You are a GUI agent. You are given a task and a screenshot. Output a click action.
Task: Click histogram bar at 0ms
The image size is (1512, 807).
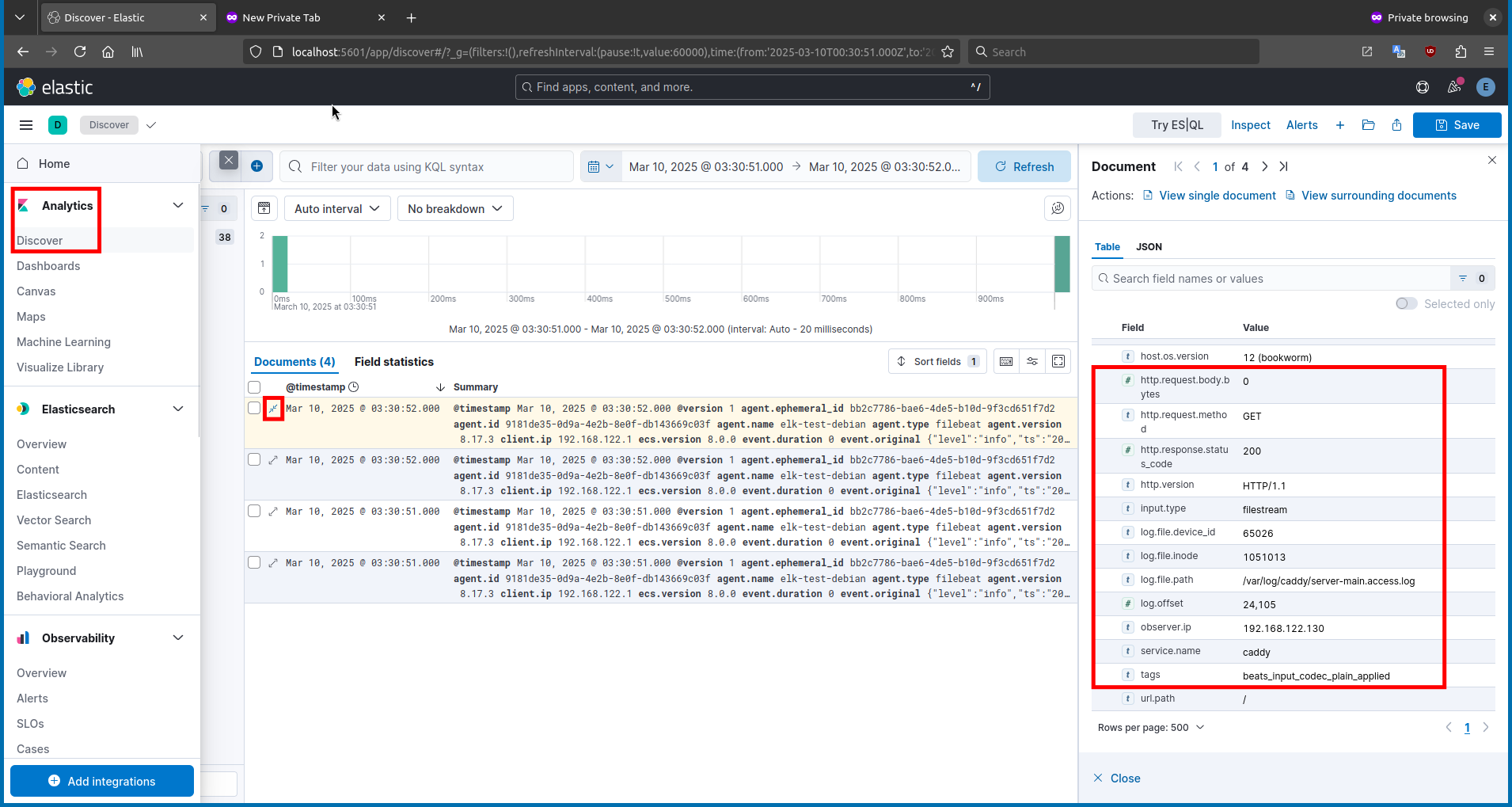pos(280,264)
